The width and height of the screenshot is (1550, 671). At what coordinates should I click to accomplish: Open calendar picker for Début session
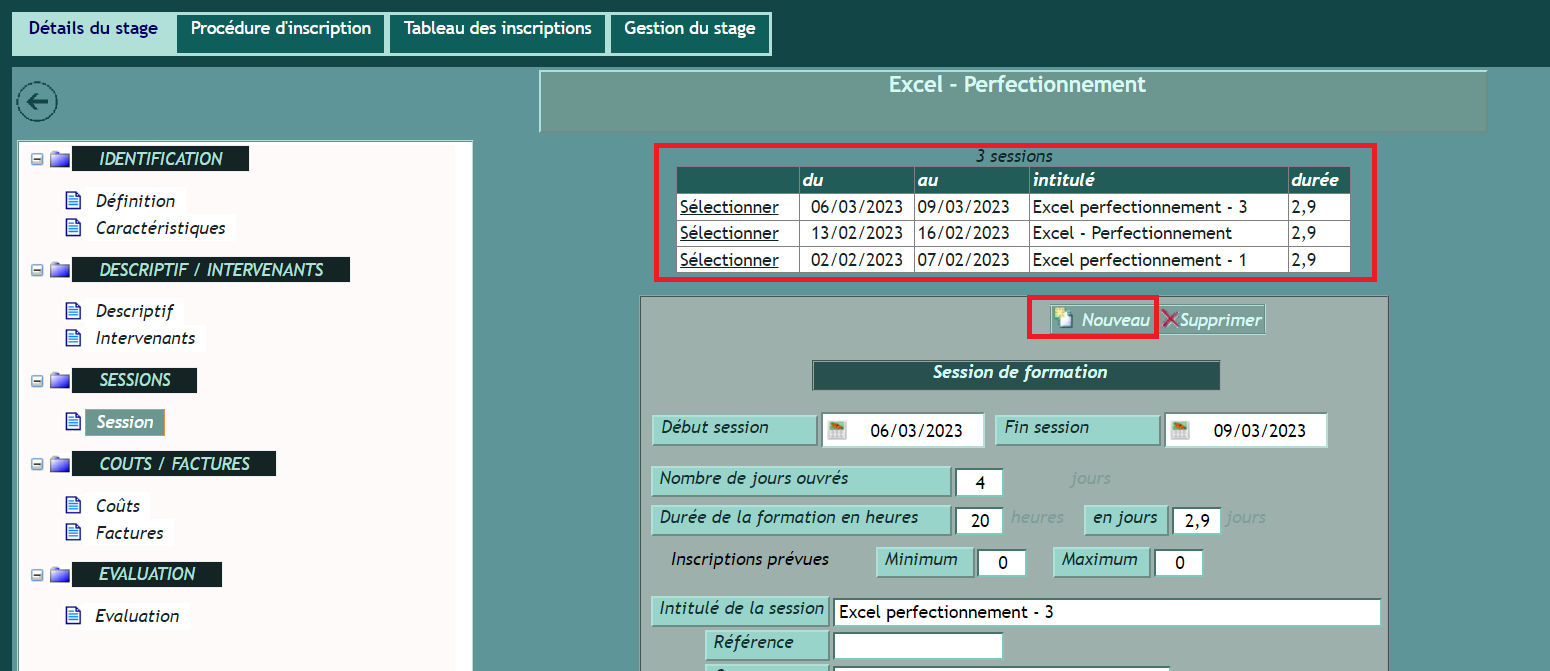pyautogui.click(x=837, y=430)
